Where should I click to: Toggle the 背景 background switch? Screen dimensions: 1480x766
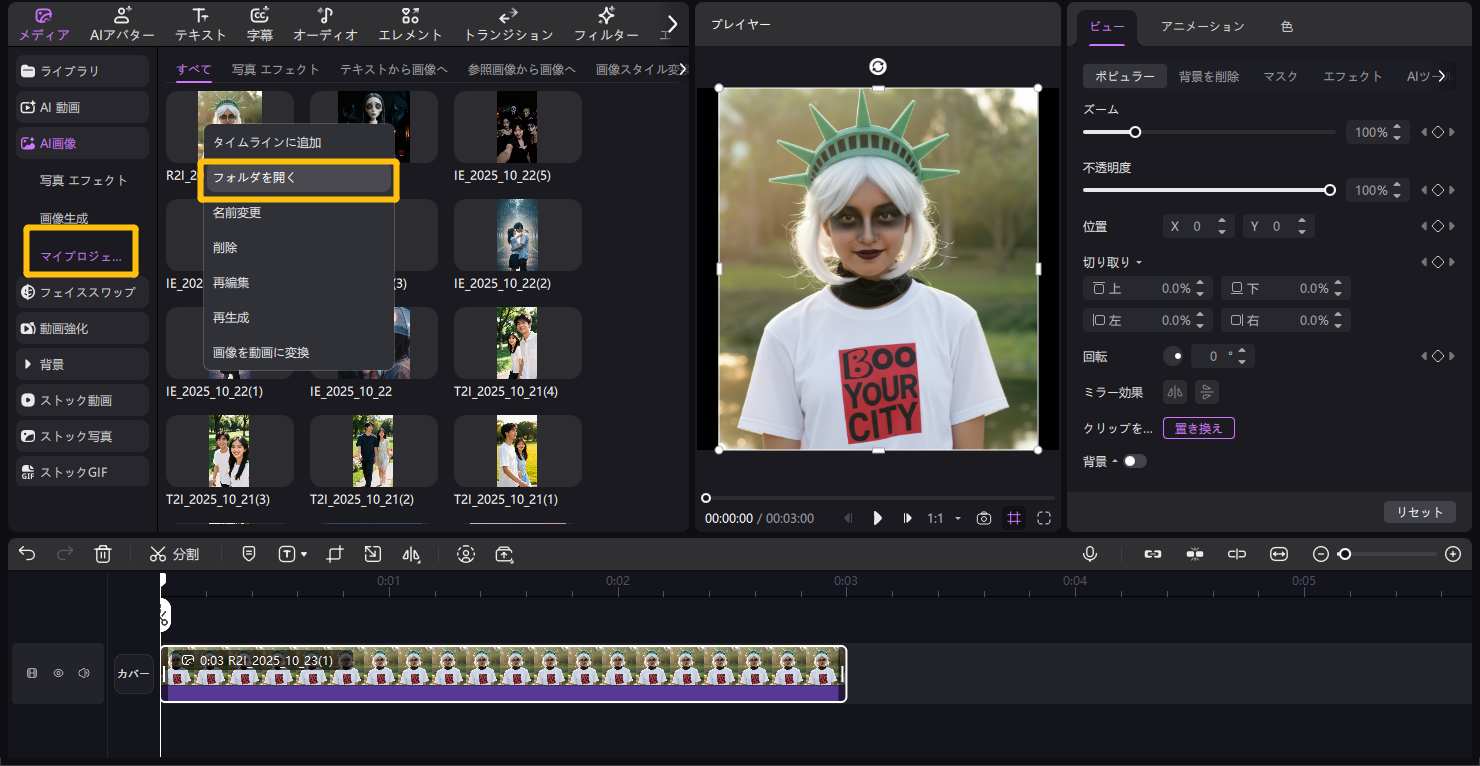[1135, 461]
